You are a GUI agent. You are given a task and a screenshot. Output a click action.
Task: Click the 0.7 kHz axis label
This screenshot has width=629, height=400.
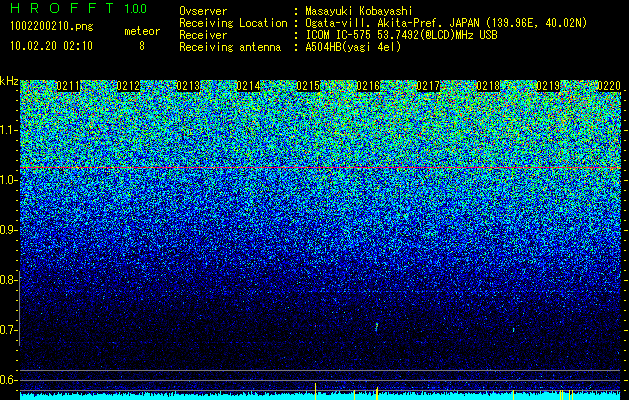pos(7,330)
